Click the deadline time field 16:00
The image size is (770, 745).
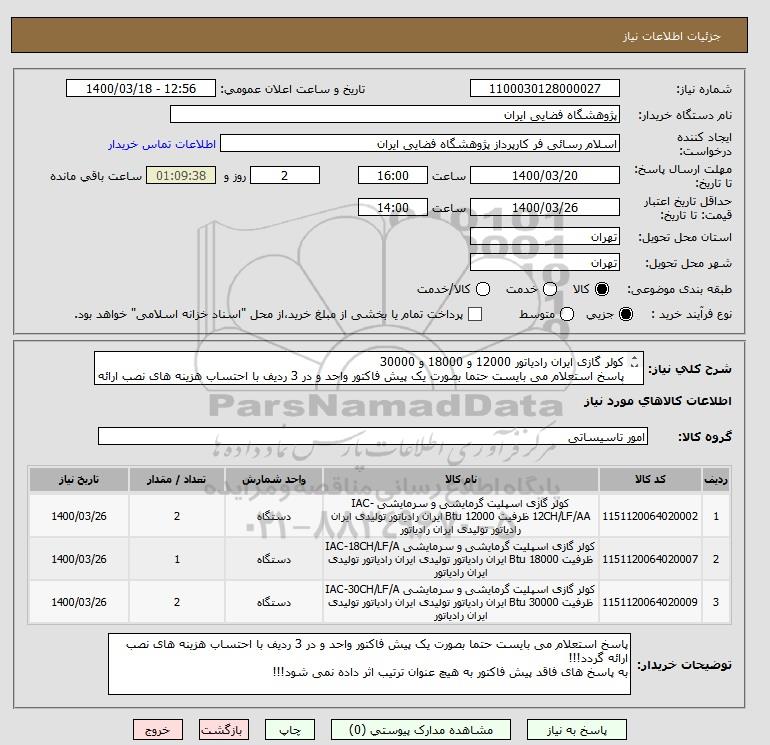pyautogui.click(x=393, y=175)
